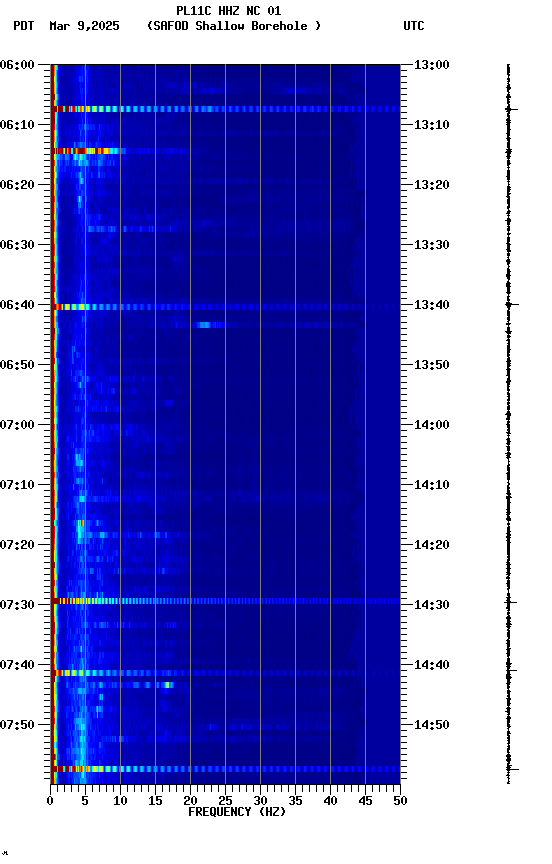This screenshot has height=864, width=552.
Task: Click the 25 Hz axis tick label
Action: tap(225, 801)
